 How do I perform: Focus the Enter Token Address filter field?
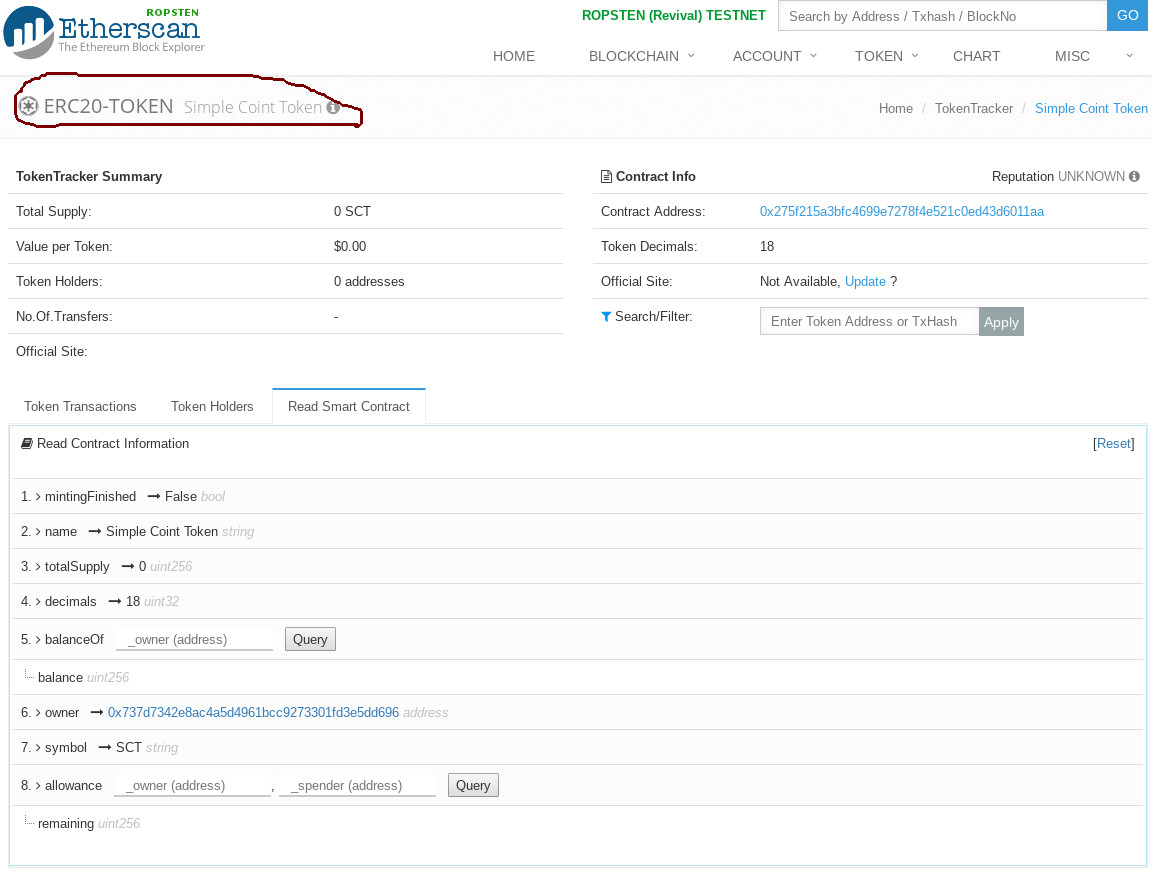(x=869, y=322)
